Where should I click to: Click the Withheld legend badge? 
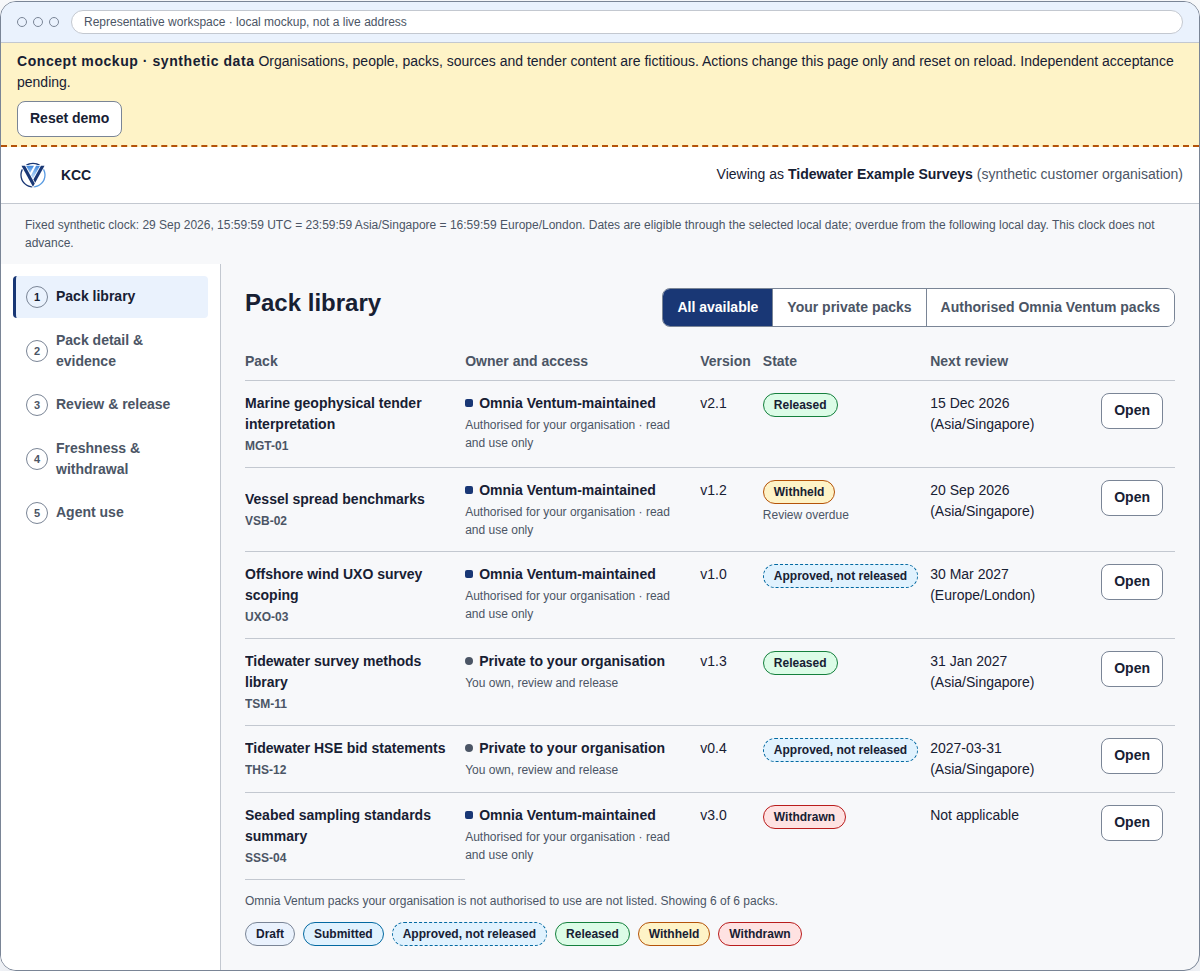click(674, 934)
